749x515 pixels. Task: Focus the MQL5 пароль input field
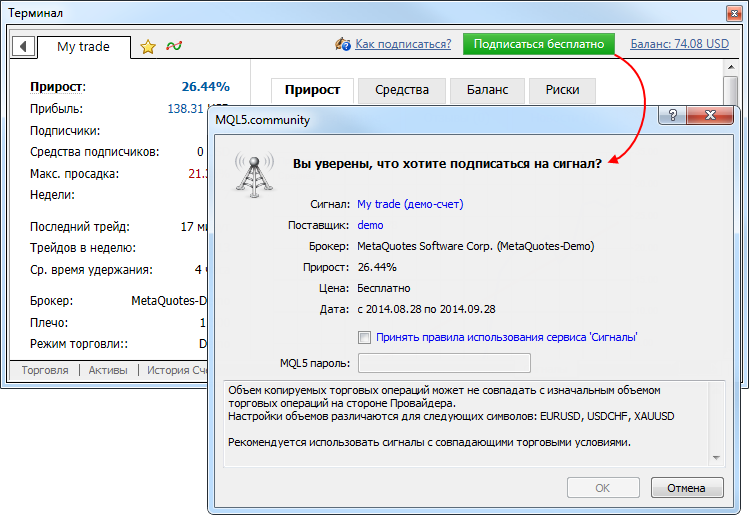[444, 363]
